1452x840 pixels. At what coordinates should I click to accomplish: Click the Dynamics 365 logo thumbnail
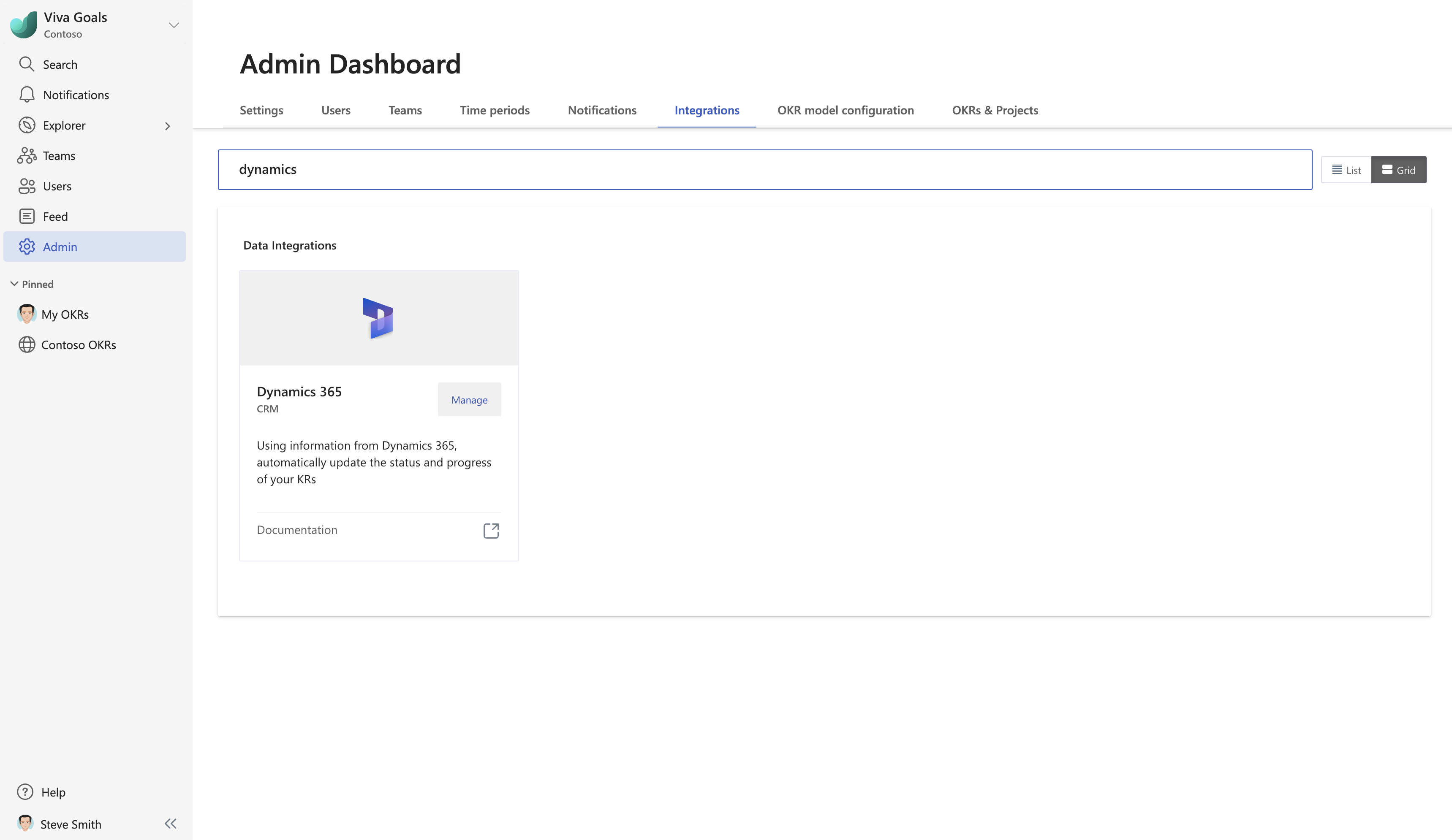tap(378, 317)
